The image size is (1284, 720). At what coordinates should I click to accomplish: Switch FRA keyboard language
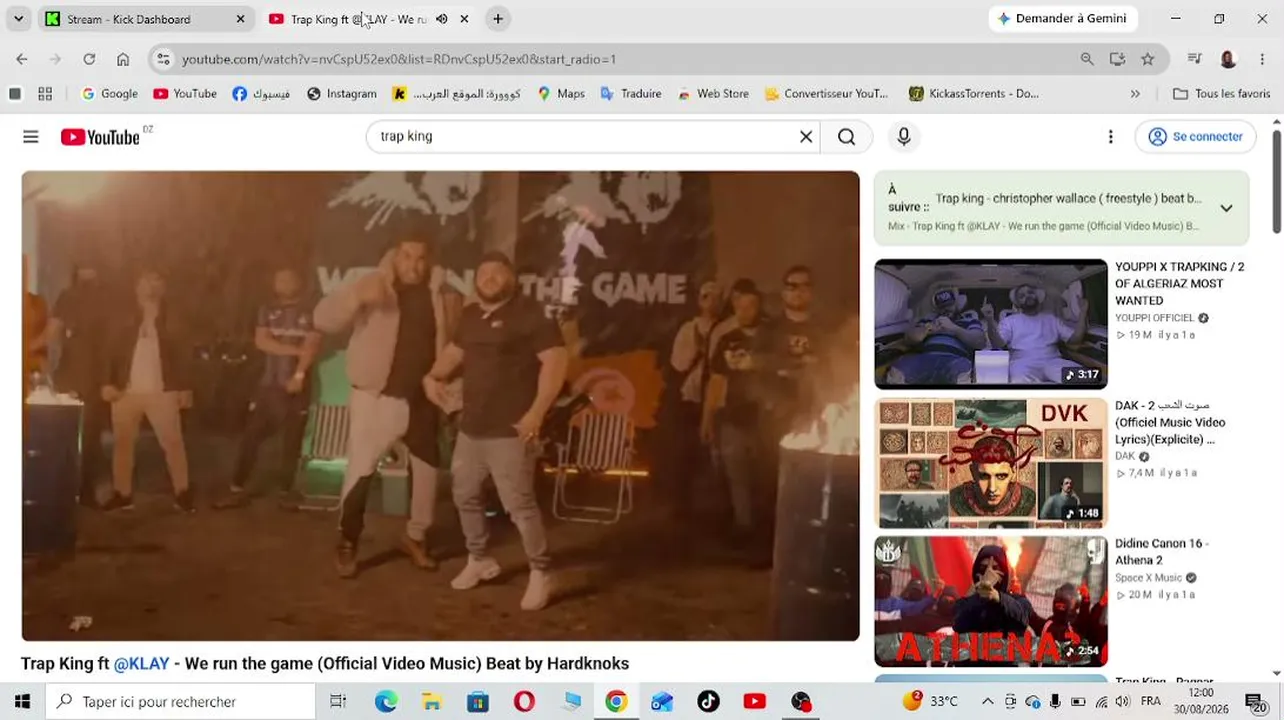pyautogui.click(x=1151, y=702)
